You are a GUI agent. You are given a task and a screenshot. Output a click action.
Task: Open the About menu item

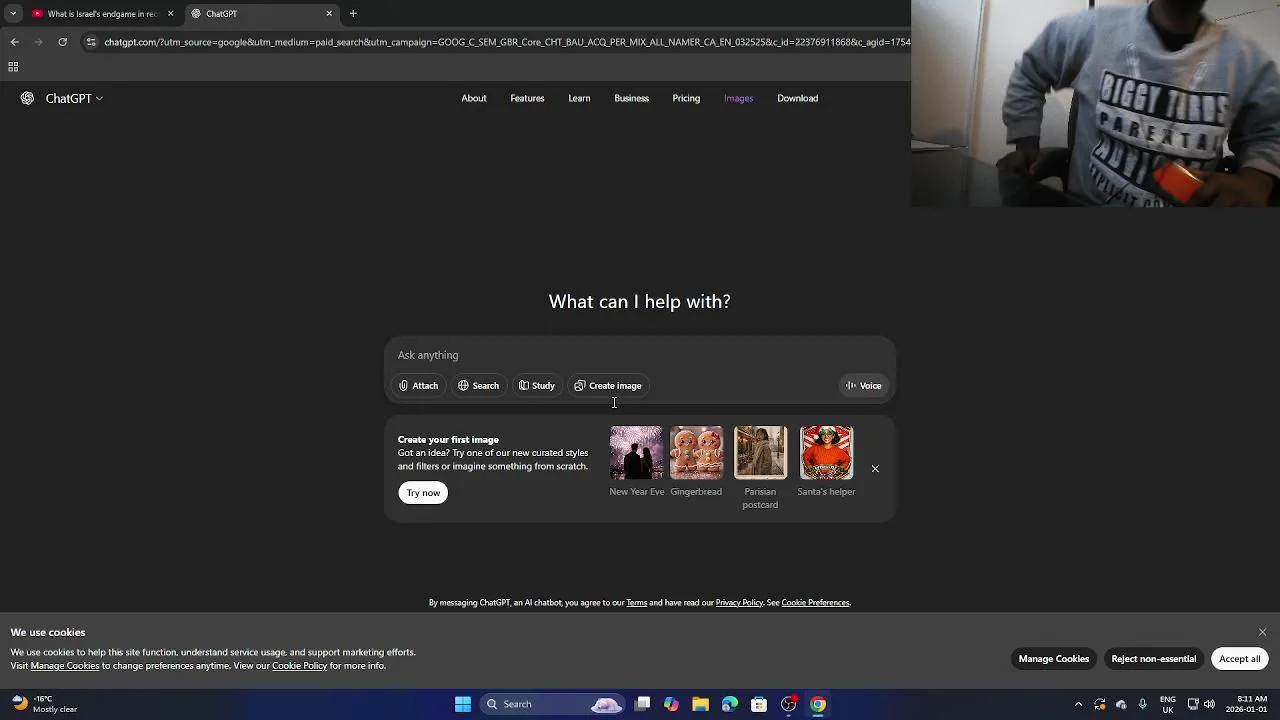[474, 98]
